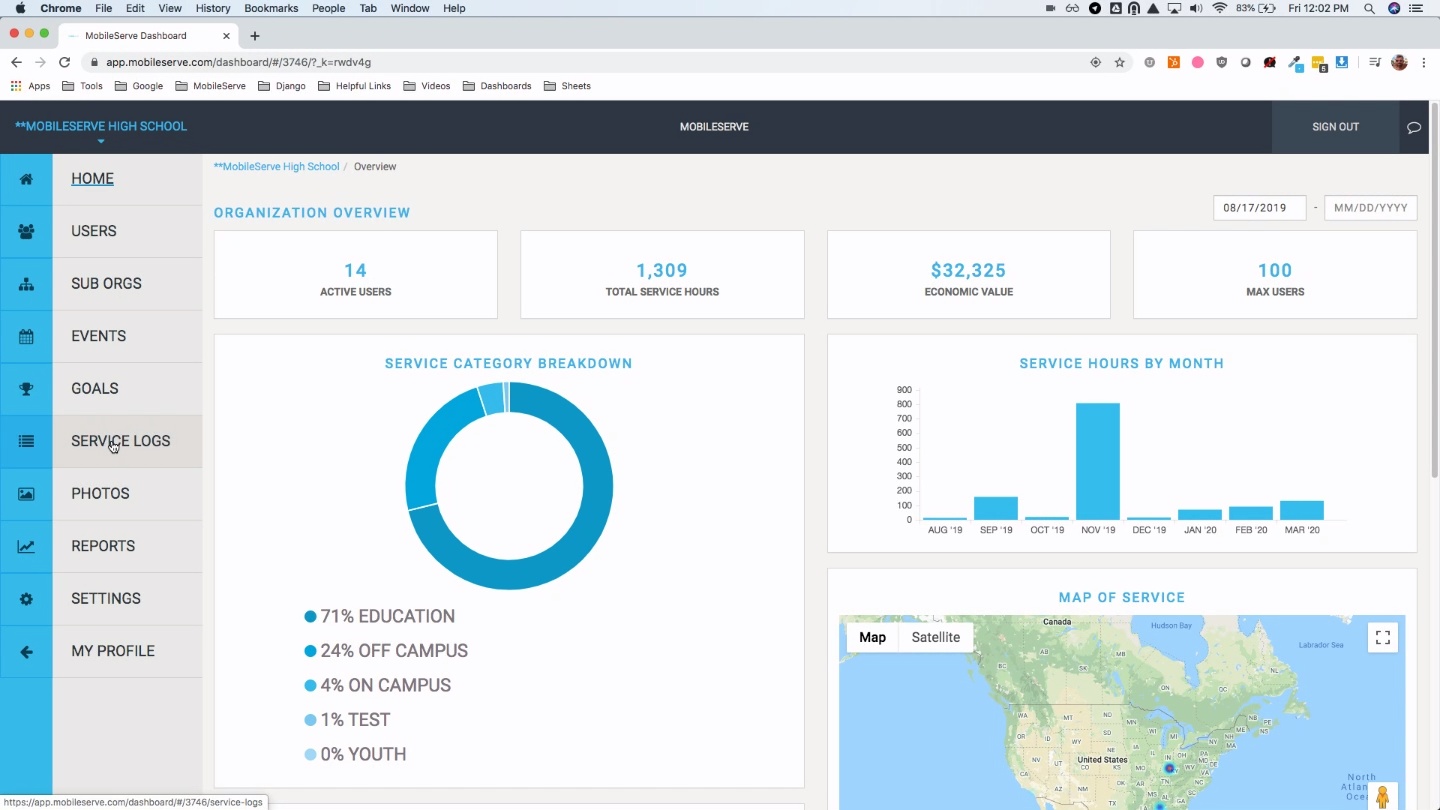Open Settings via the gear icon
The width and height of the screenshot is (1440, 810).
click(x=26, y=599)
